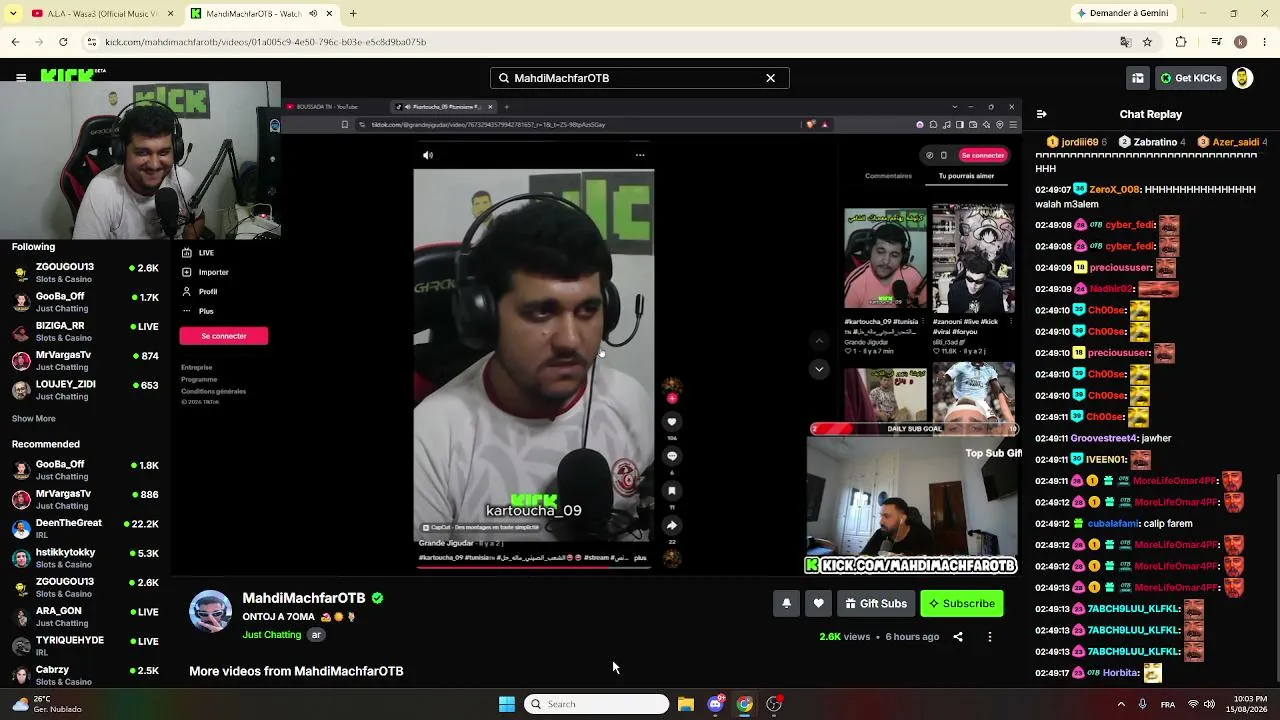Toggle notifications bell for MahdiMachfarOTB
Screen dimensions: 1280x720
(x=786, y=603)
